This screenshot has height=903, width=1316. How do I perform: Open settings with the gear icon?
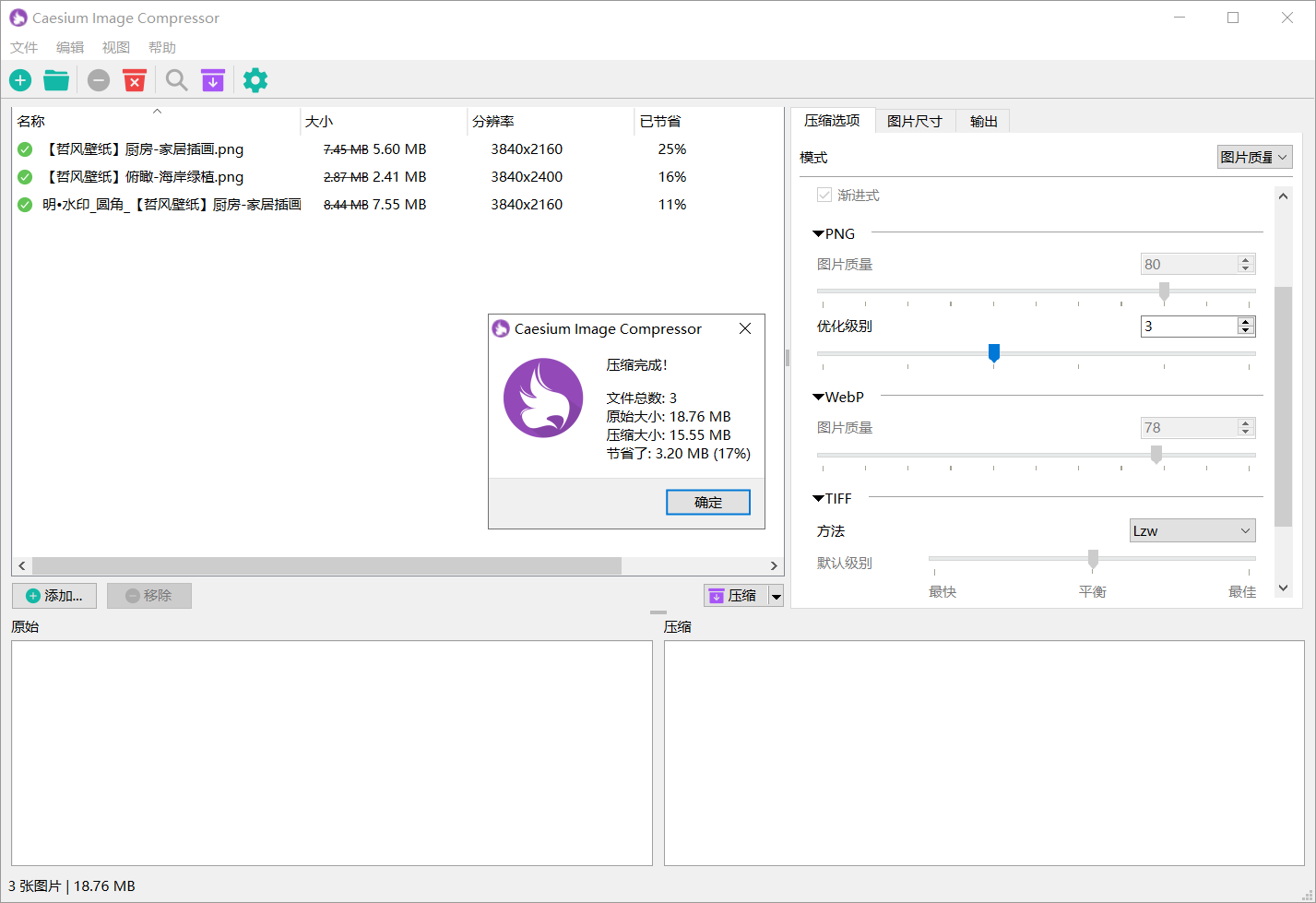tap(255, 80)
